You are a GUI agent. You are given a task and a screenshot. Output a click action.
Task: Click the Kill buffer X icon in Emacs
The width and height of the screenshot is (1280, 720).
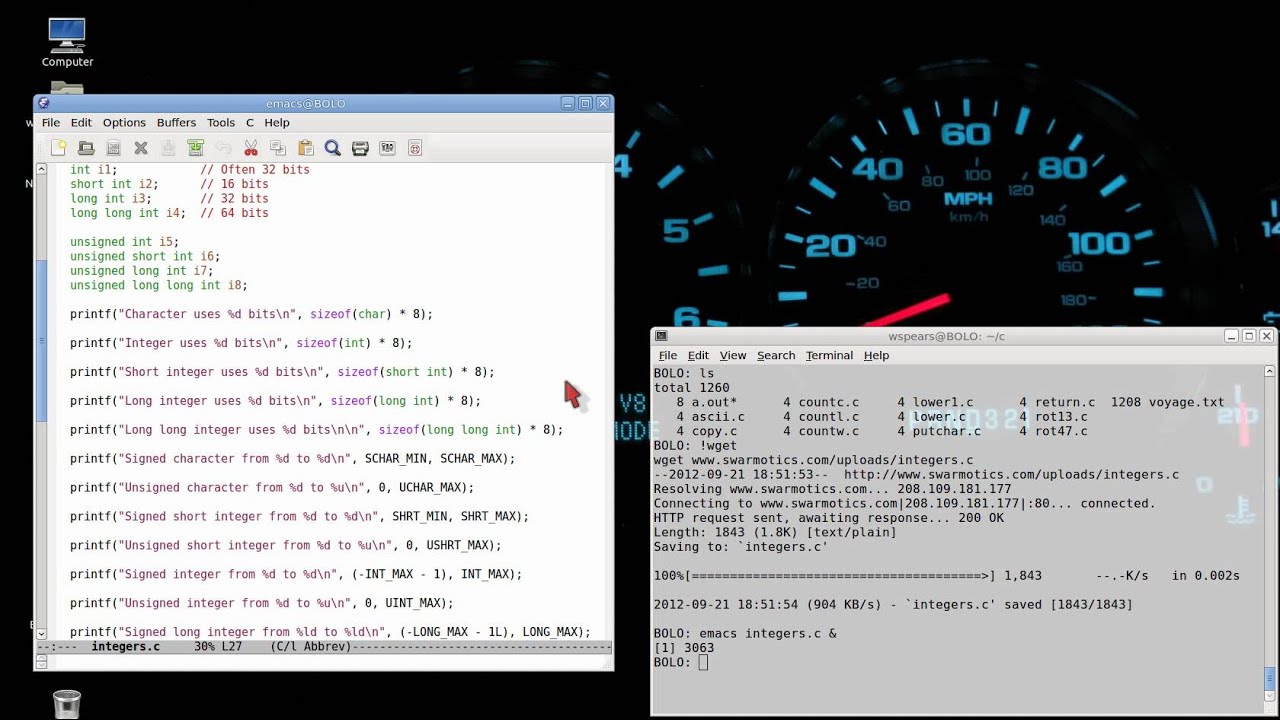(x=141, y=148)
